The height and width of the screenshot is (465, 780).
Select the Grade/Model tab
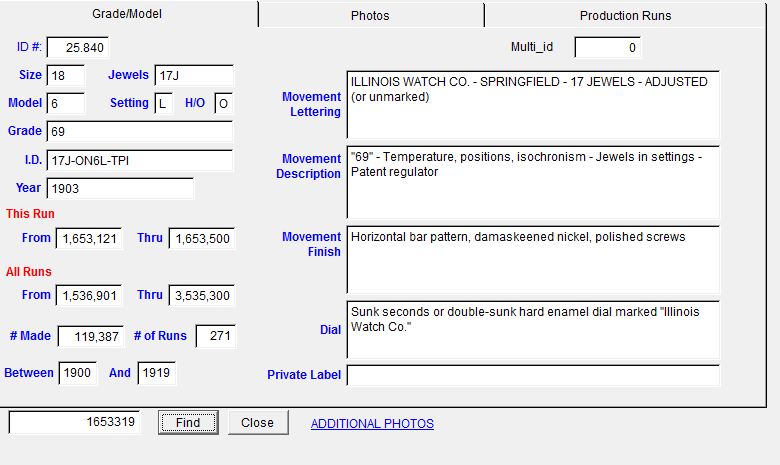[127, 14]
